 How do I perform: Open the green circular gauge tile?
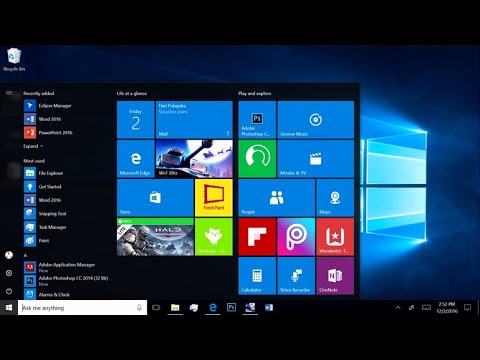tap(257, 159)
